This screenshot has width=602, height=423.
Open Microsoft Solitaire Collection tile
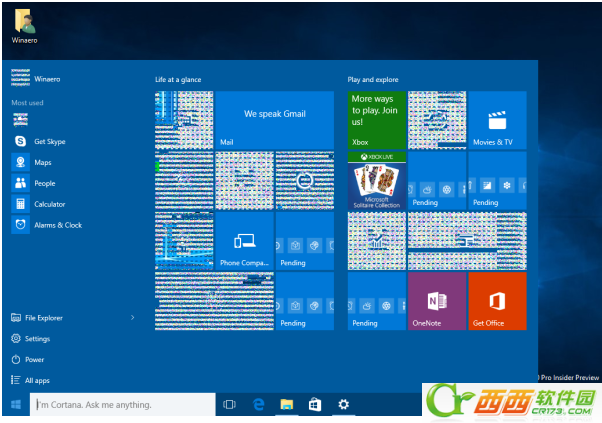coord(377,180)
